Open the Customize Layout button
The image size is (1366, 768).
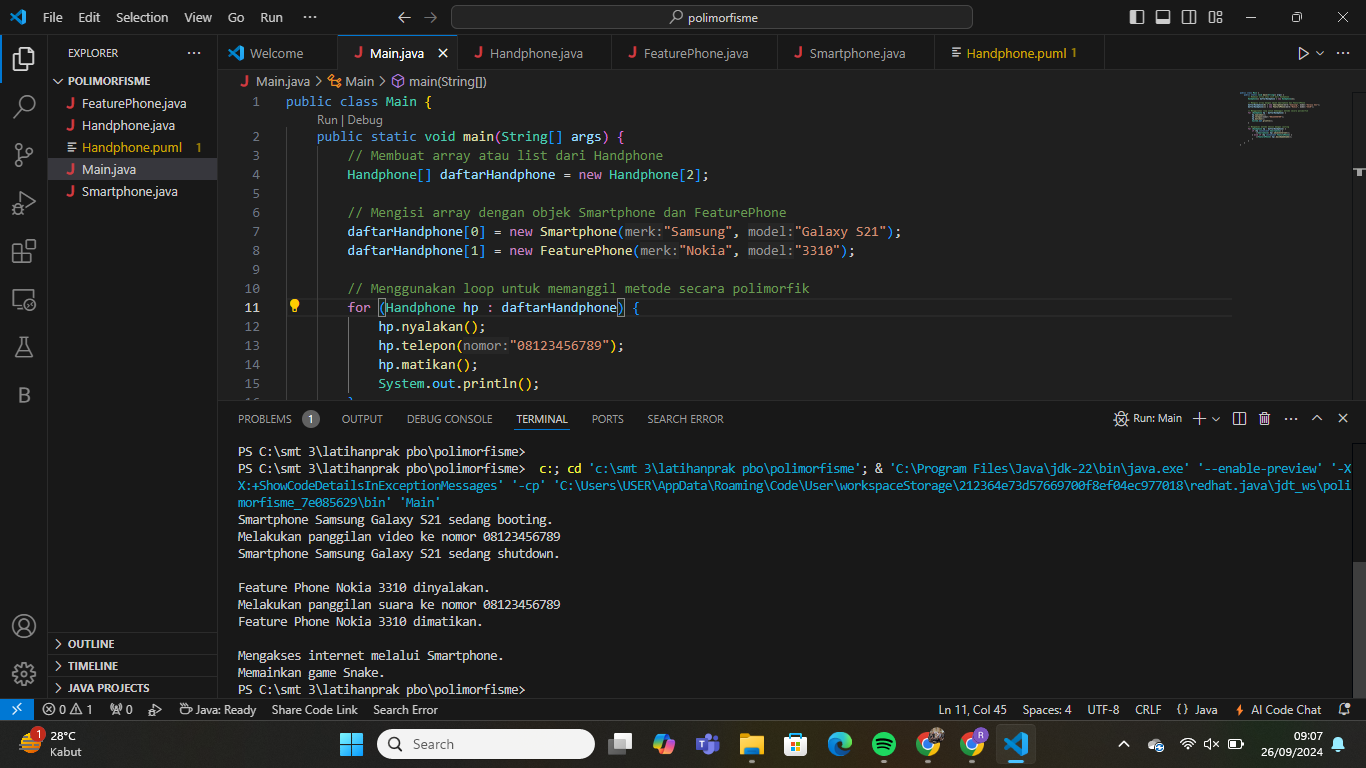pos(1215,17)
